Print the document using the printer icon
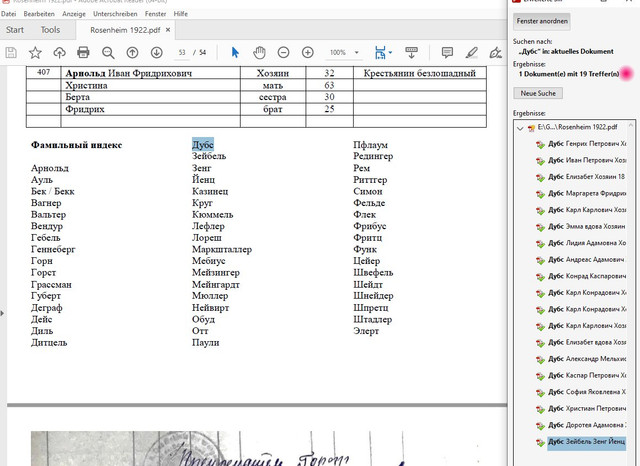This screenshot has height=466, width=640. coord(83,52)
